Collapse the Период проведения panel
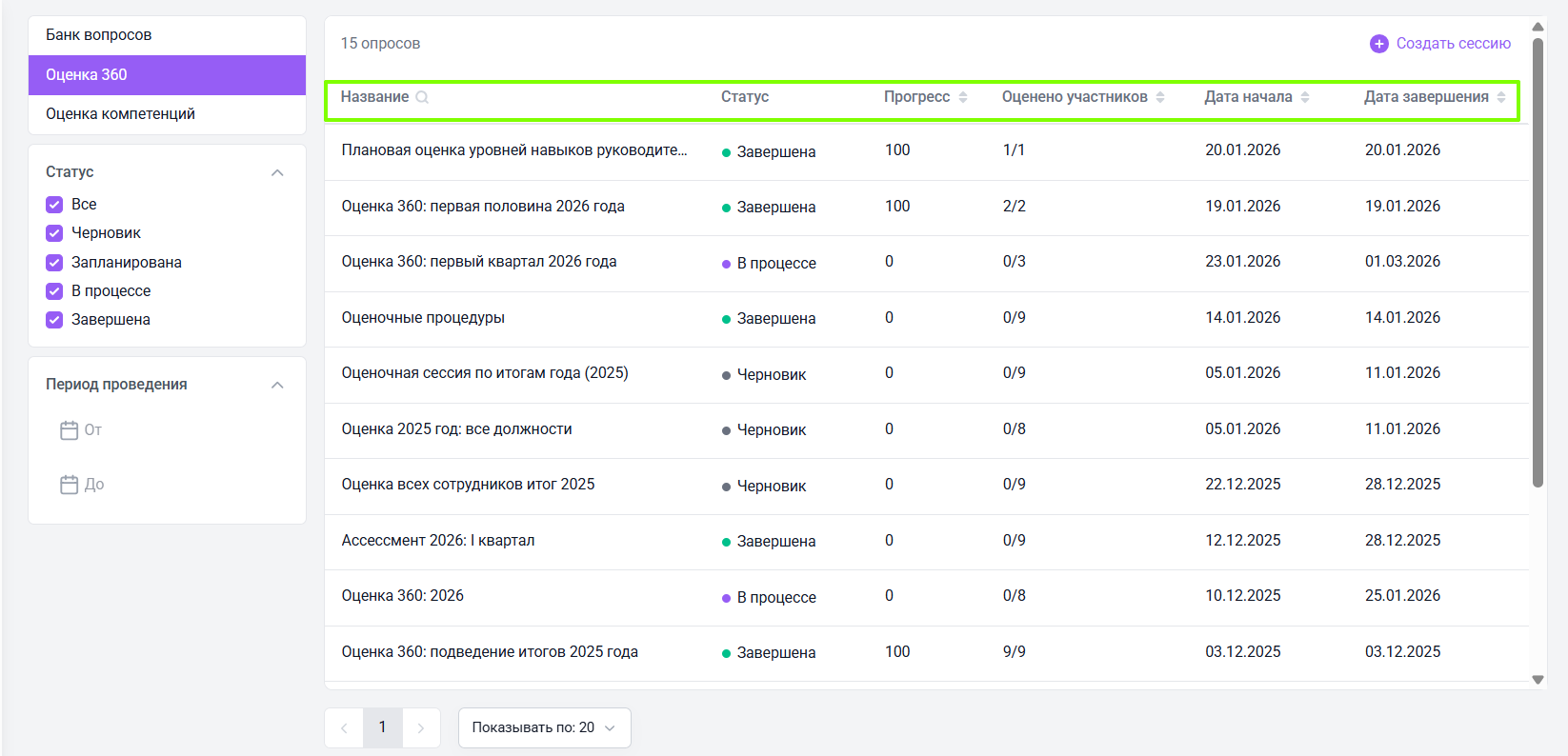The height and width of the screenshot is (756, 1568). pos(277,385)
